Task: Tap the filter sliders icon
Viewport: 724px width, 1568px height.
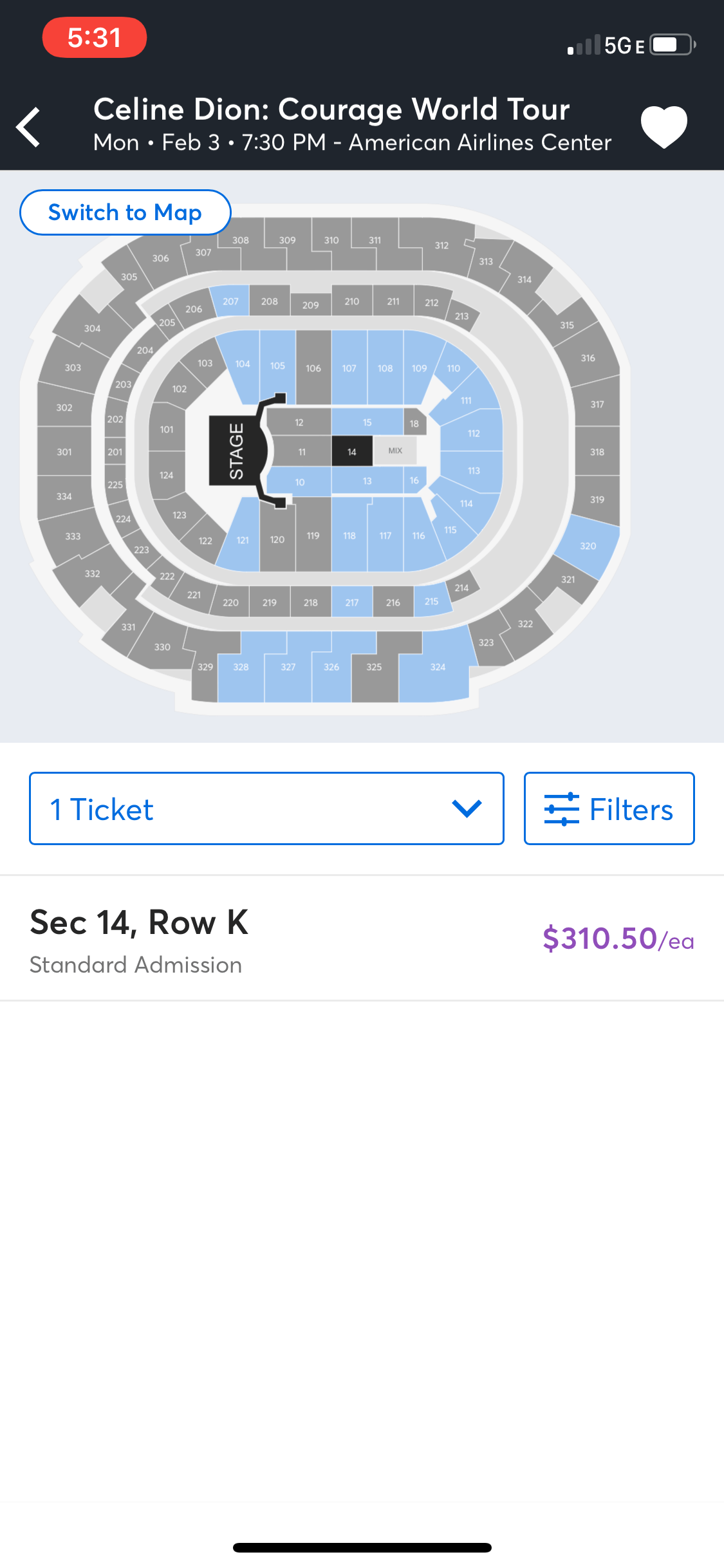Action: pyautogui.click(x=561, y=809)
